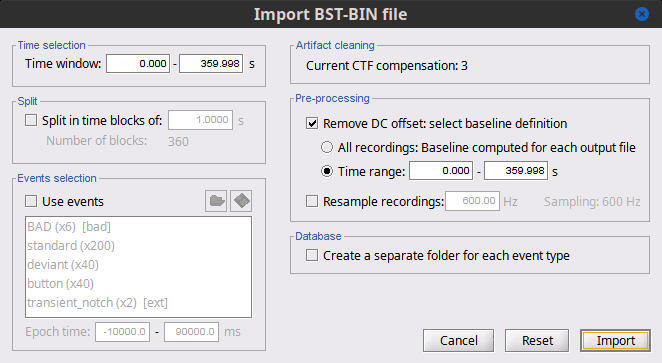662x363 pixels.
Task: Click the events tag icon button
Action: (x=241, y=201)
